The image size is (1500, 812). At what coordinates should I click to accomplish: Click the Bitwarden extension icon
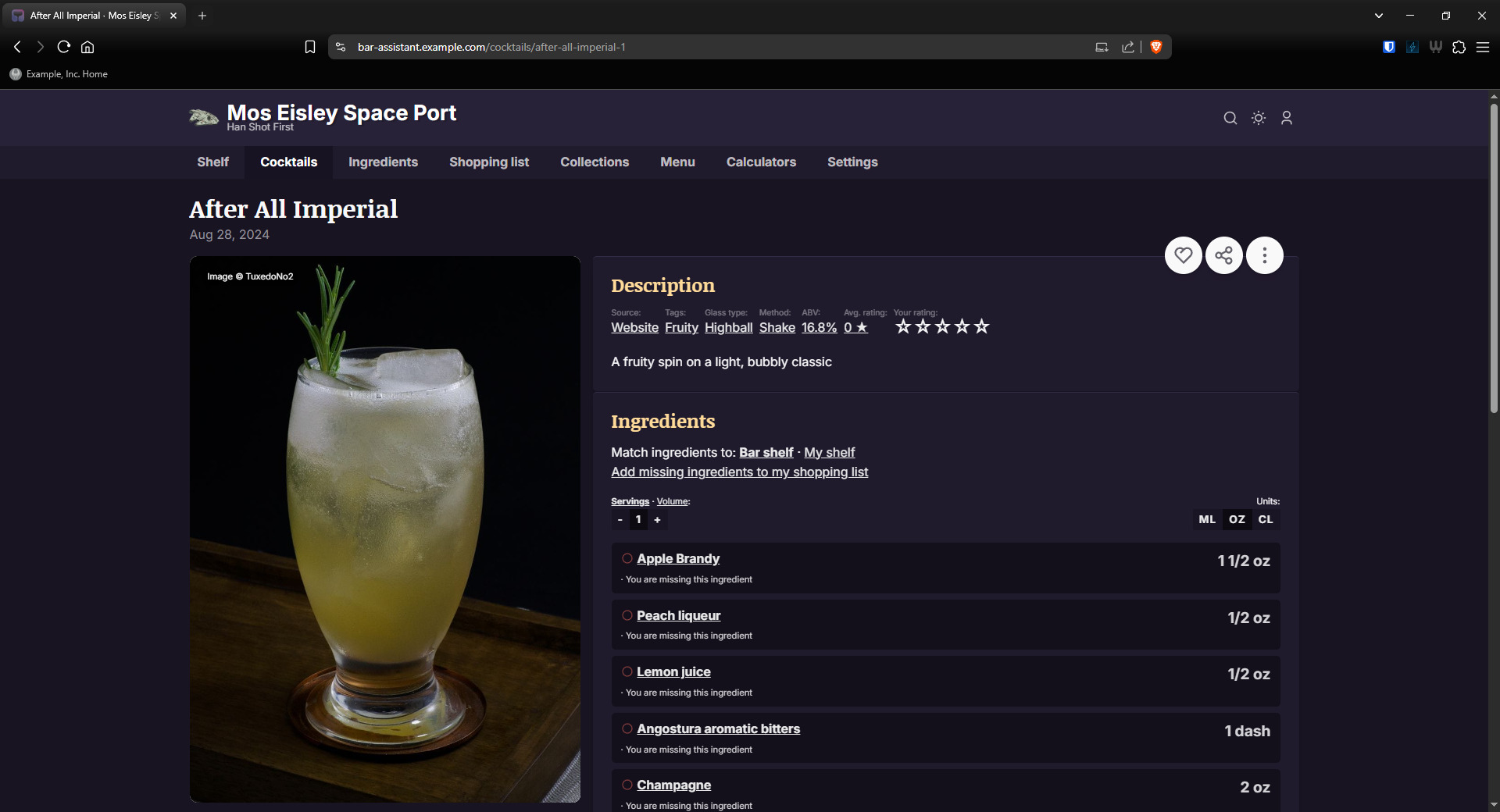click(1388, 47)
